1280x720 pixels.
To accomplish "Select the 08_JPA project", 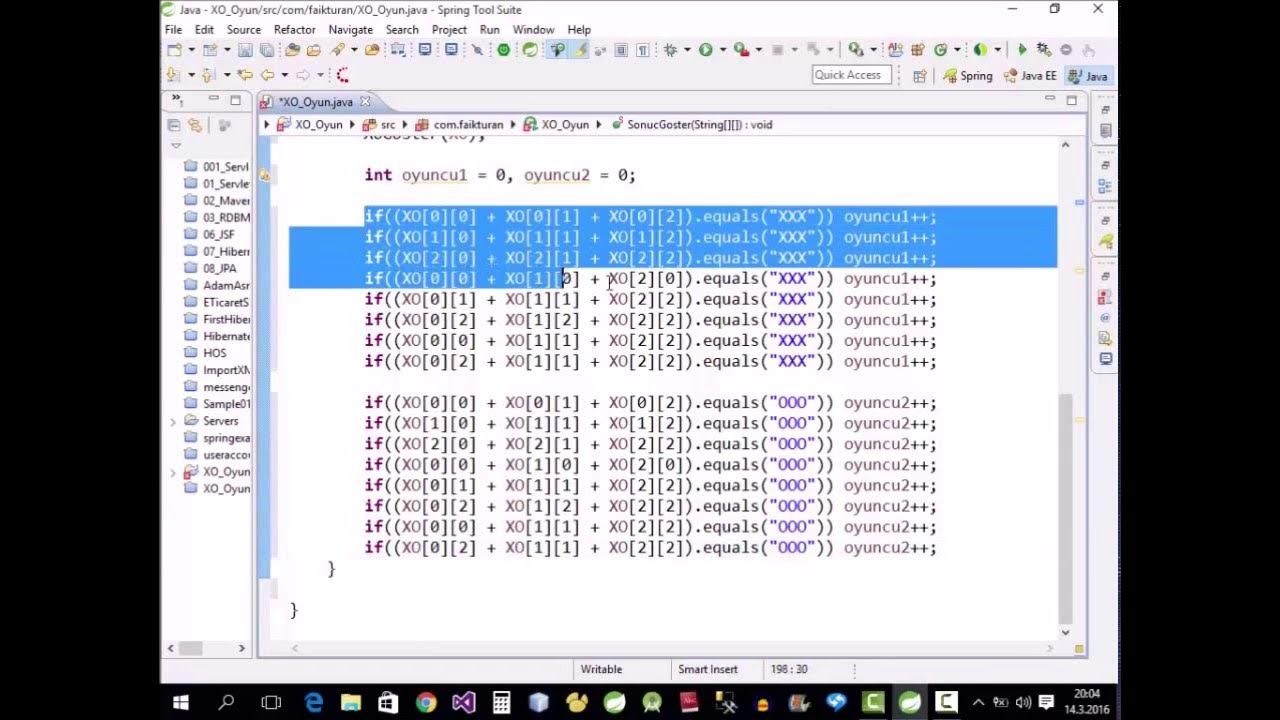I will (211, 268).
